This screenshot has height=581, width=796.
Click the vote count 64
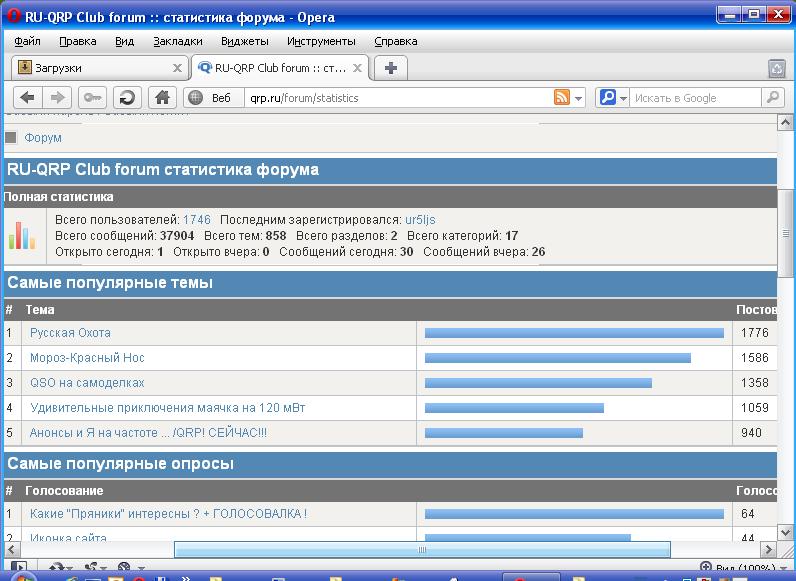tap(747, 513)
